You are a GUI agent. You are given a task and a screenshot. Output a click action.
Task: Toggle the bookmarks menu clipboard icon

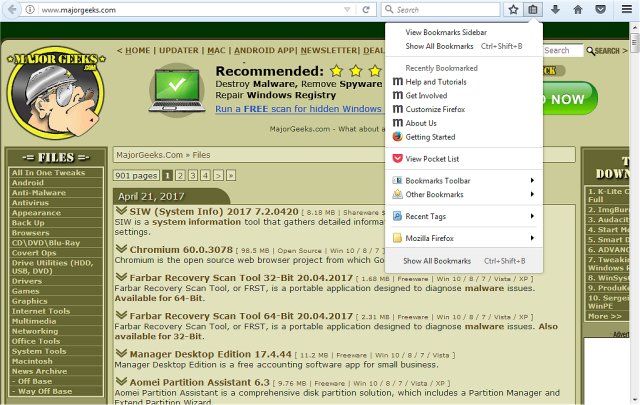tap(533, 9)
